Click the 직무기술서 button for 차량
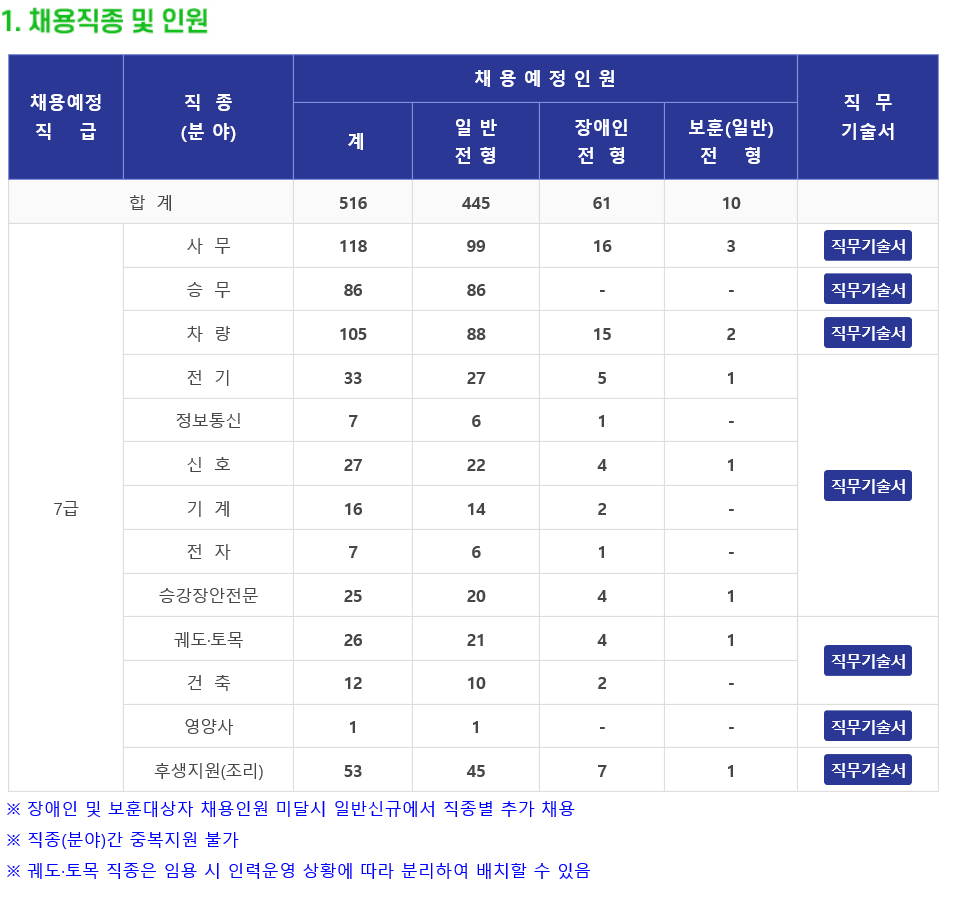The width and height of the screenshot is (961, 902). coord(867,333)
